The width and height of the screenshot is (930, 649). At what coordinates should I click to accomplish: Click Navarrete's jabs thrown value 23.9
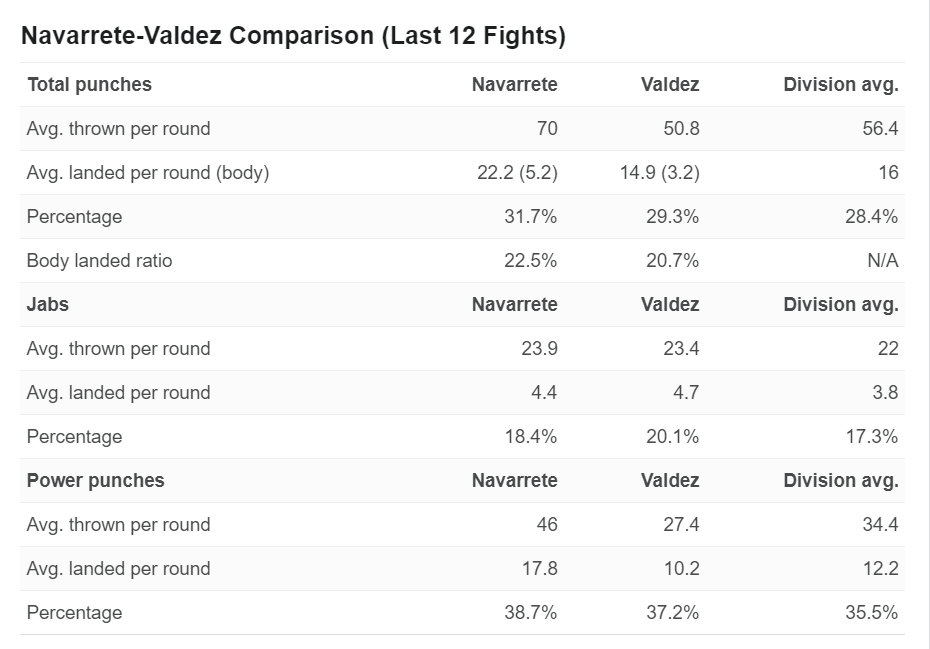[539, 348]
